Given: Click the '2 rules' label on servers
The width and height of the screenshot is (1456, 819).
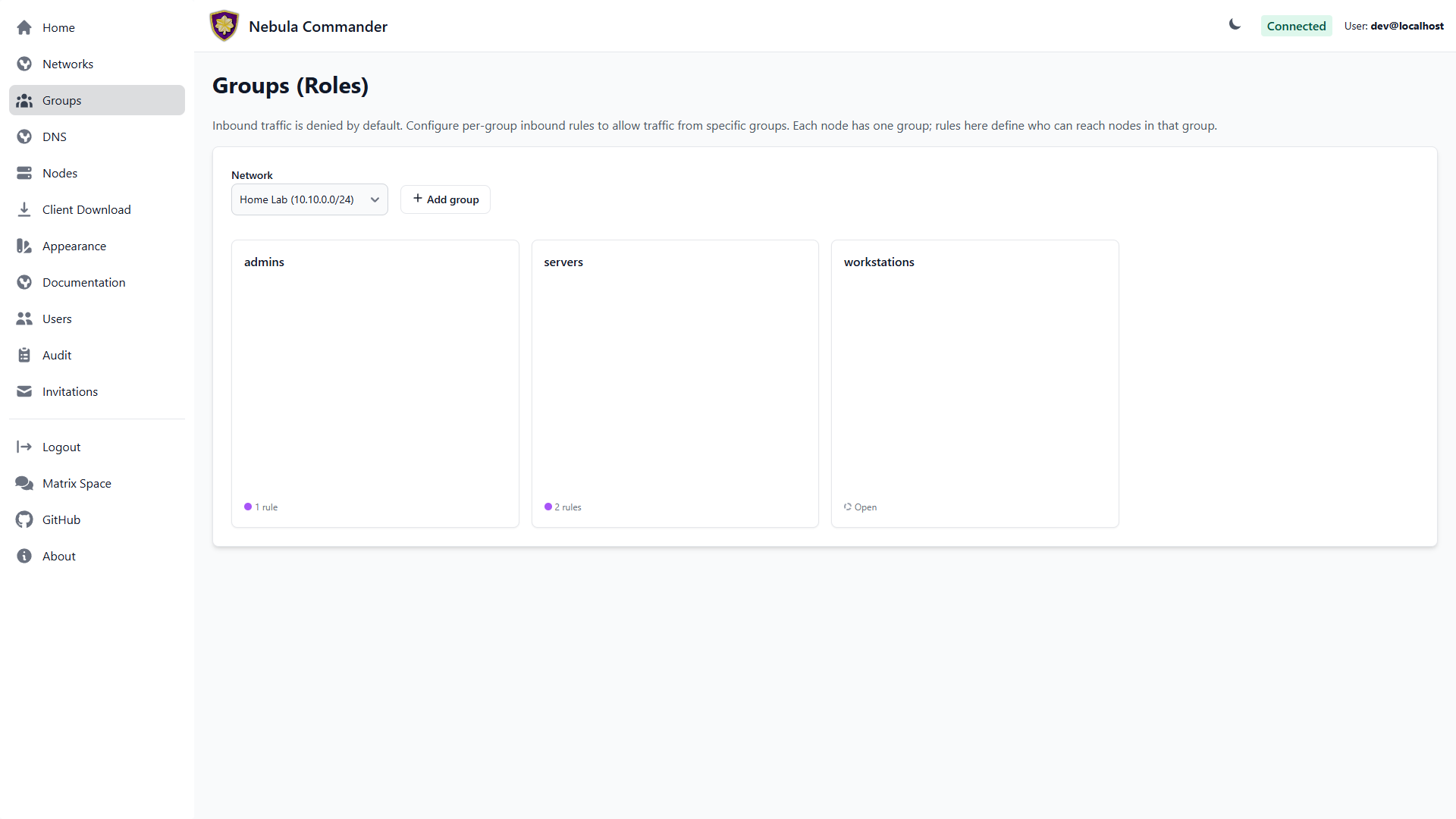Looking at the screenshot, I should click(x=568, y=507).
